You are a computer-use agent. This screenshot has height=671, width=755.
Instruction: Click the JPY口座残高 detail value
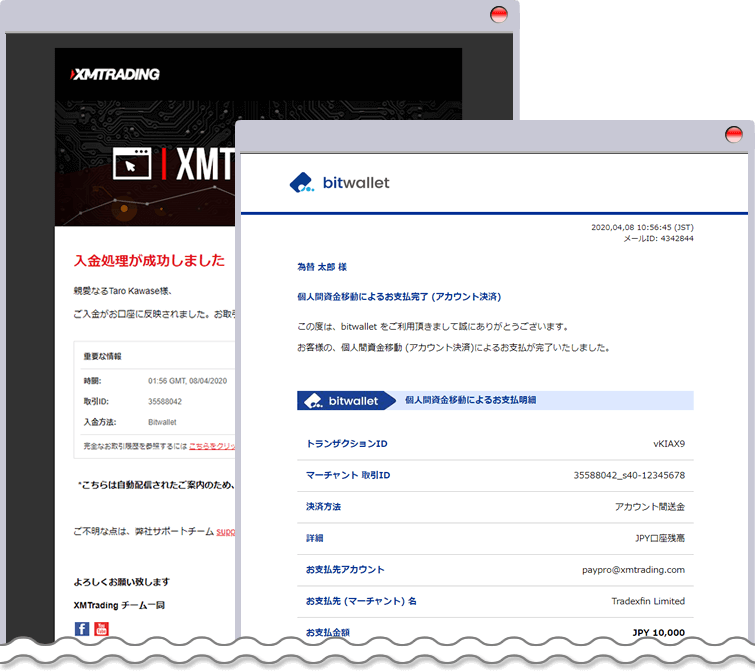[660, 538]
